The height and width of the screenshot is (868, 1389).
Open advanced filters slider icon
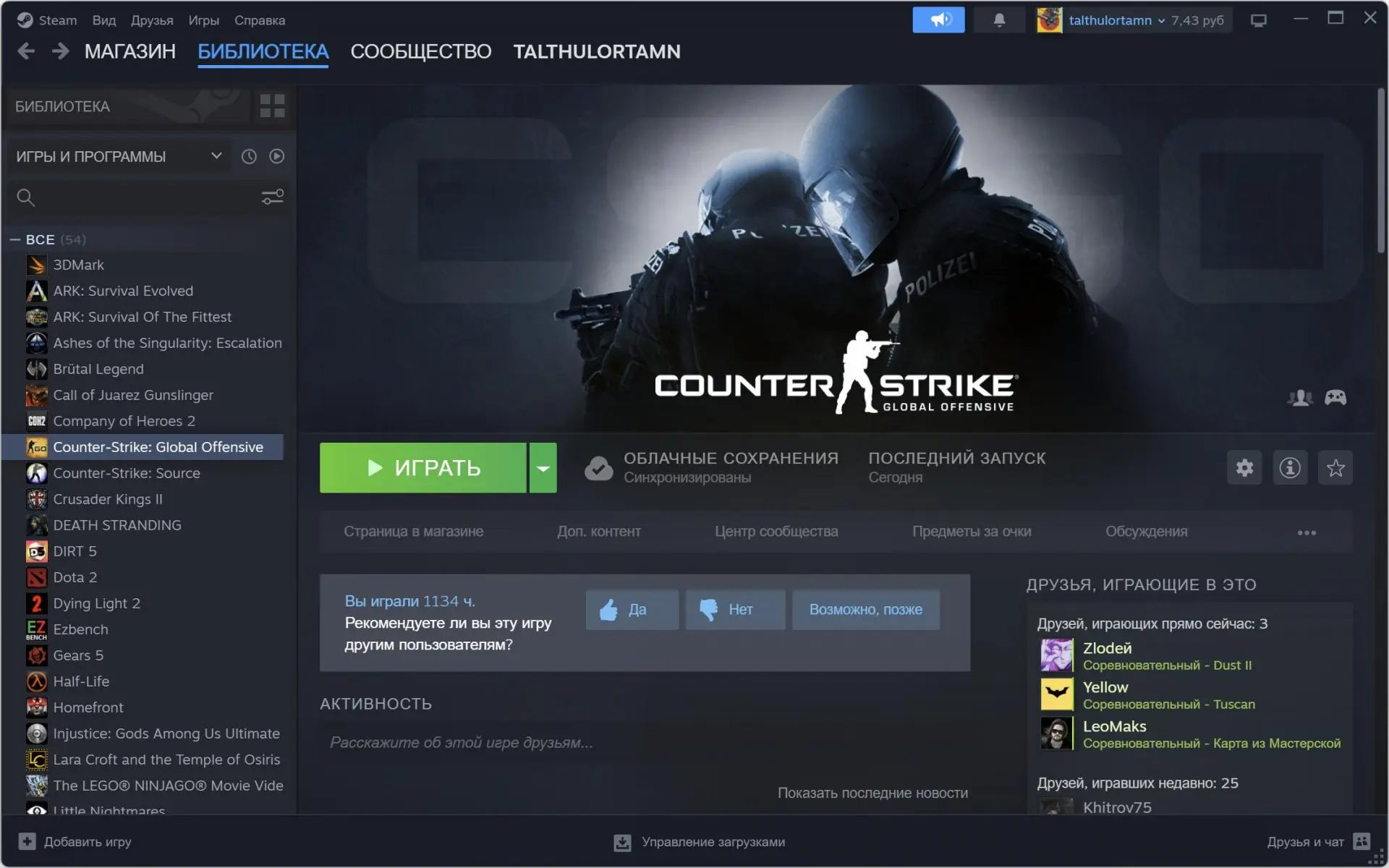[x=273, y=197]
